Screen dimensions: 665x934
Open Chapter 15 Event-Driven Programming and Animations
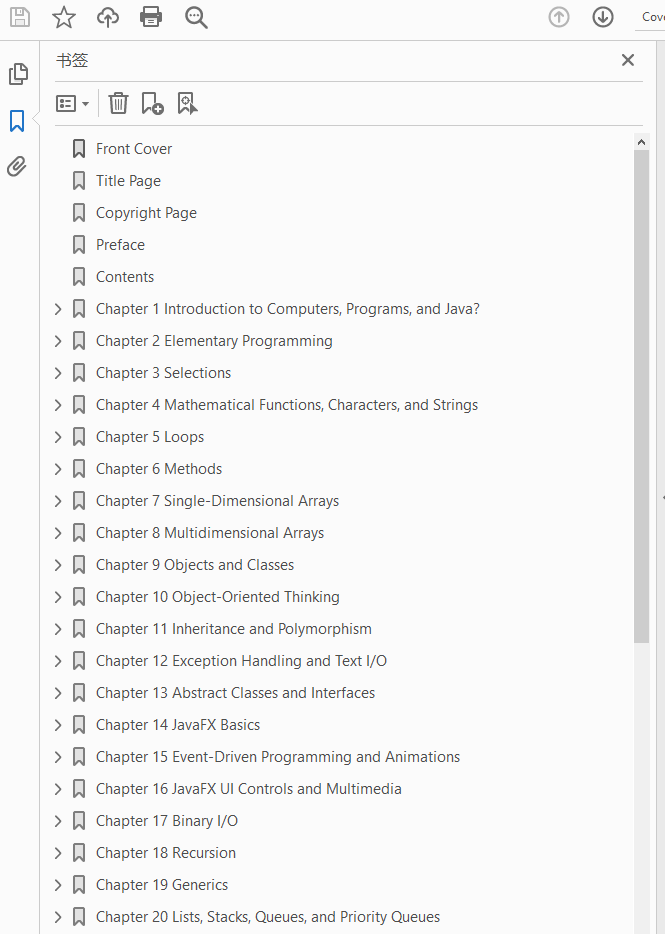278,757
